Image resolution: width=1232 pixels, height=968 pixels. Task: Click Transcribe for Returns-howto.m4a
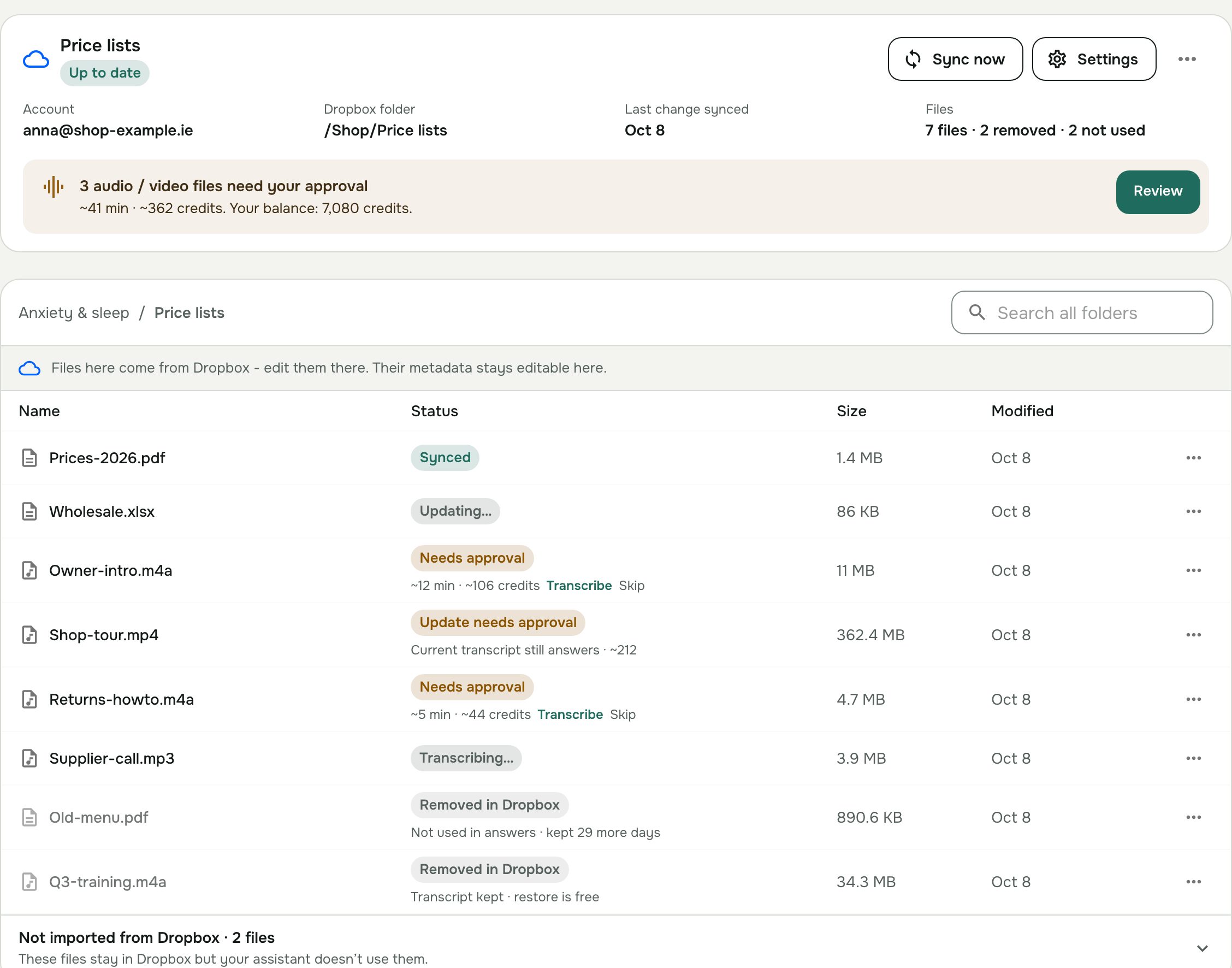(570, 715)
